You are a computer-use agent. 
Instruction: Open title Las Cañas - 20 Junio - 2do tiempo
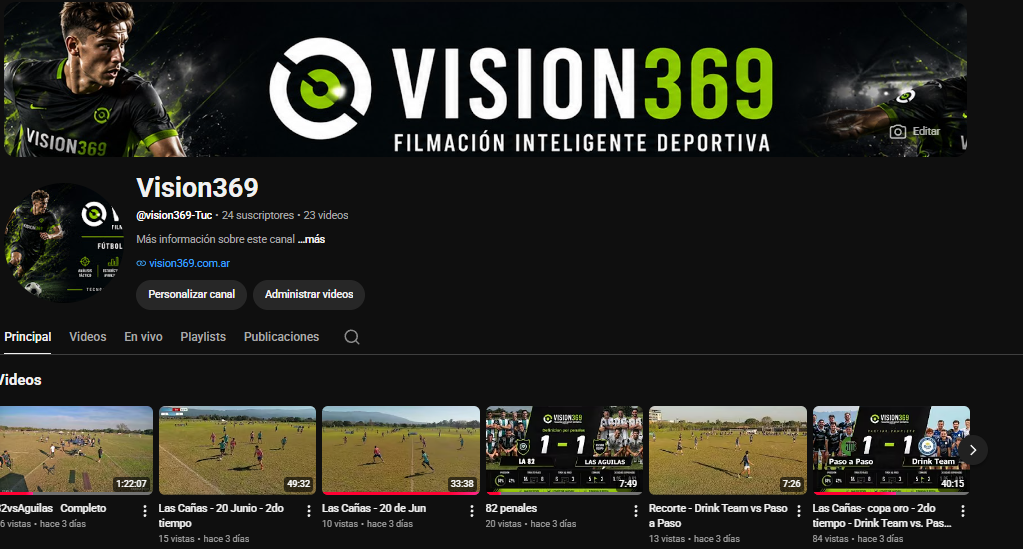tap(221, 515)
